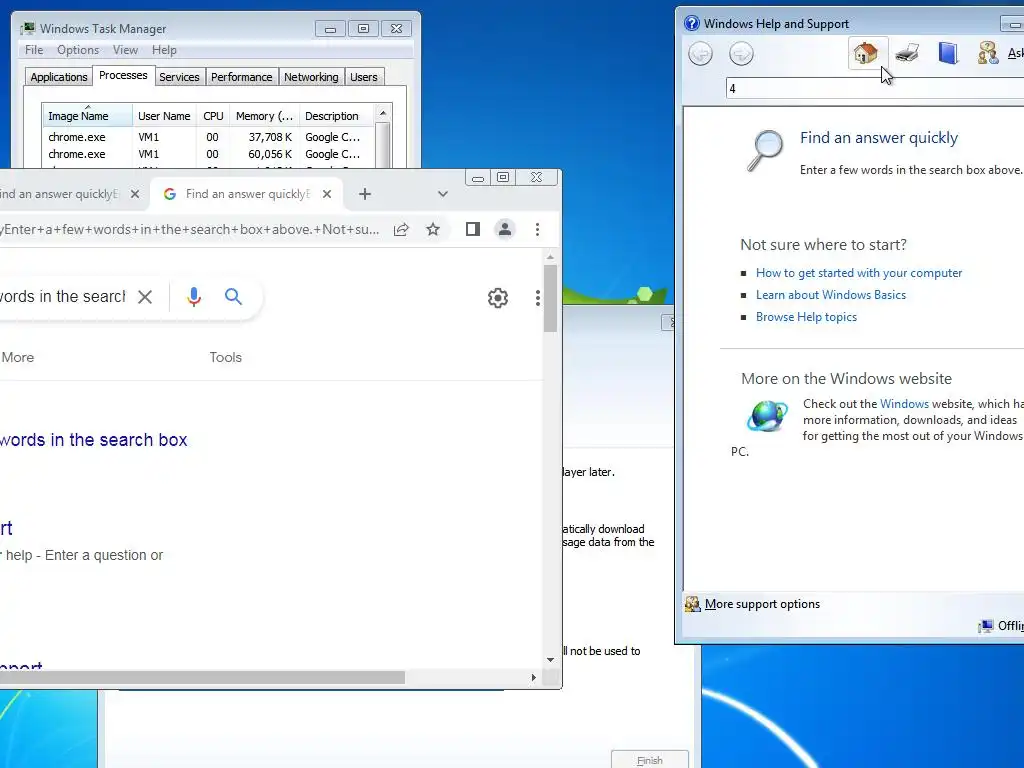This screenshot has height=768, width=1024.
Task: Open Google quick settings gear icon
Action: [x=498, y=298]
